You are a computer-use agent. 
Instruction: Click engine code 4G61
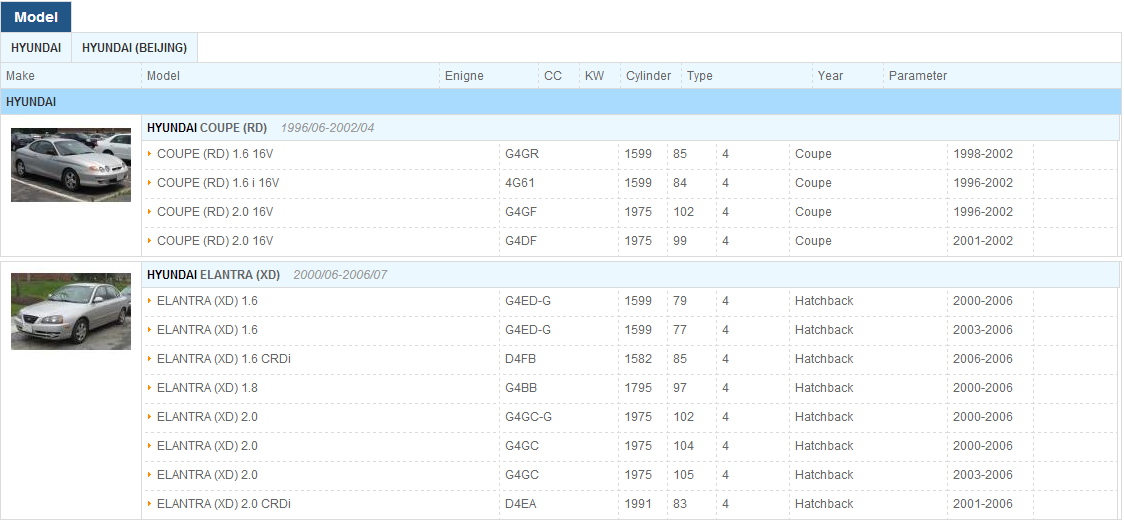[520, 183]
